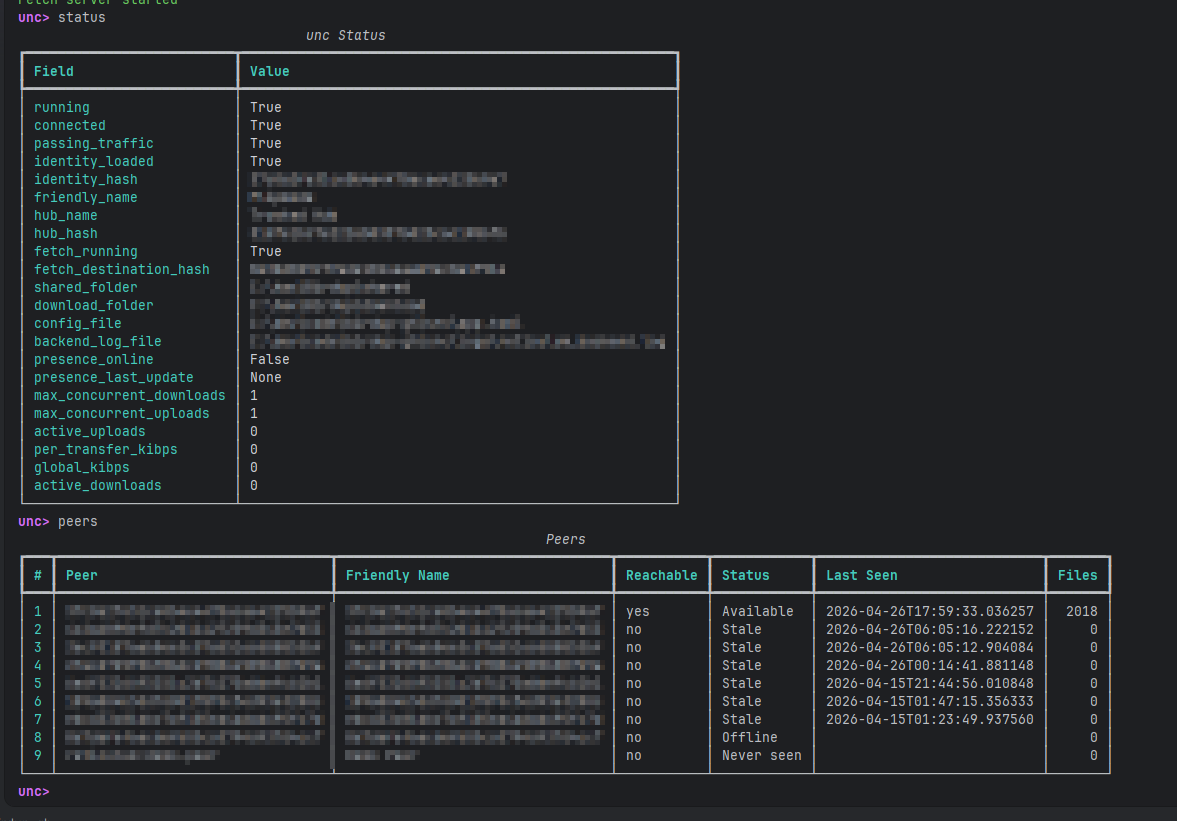1177x821 pixels.
Task: Click the 'False' value for presence_online
Action: click(x=270, y=359)
